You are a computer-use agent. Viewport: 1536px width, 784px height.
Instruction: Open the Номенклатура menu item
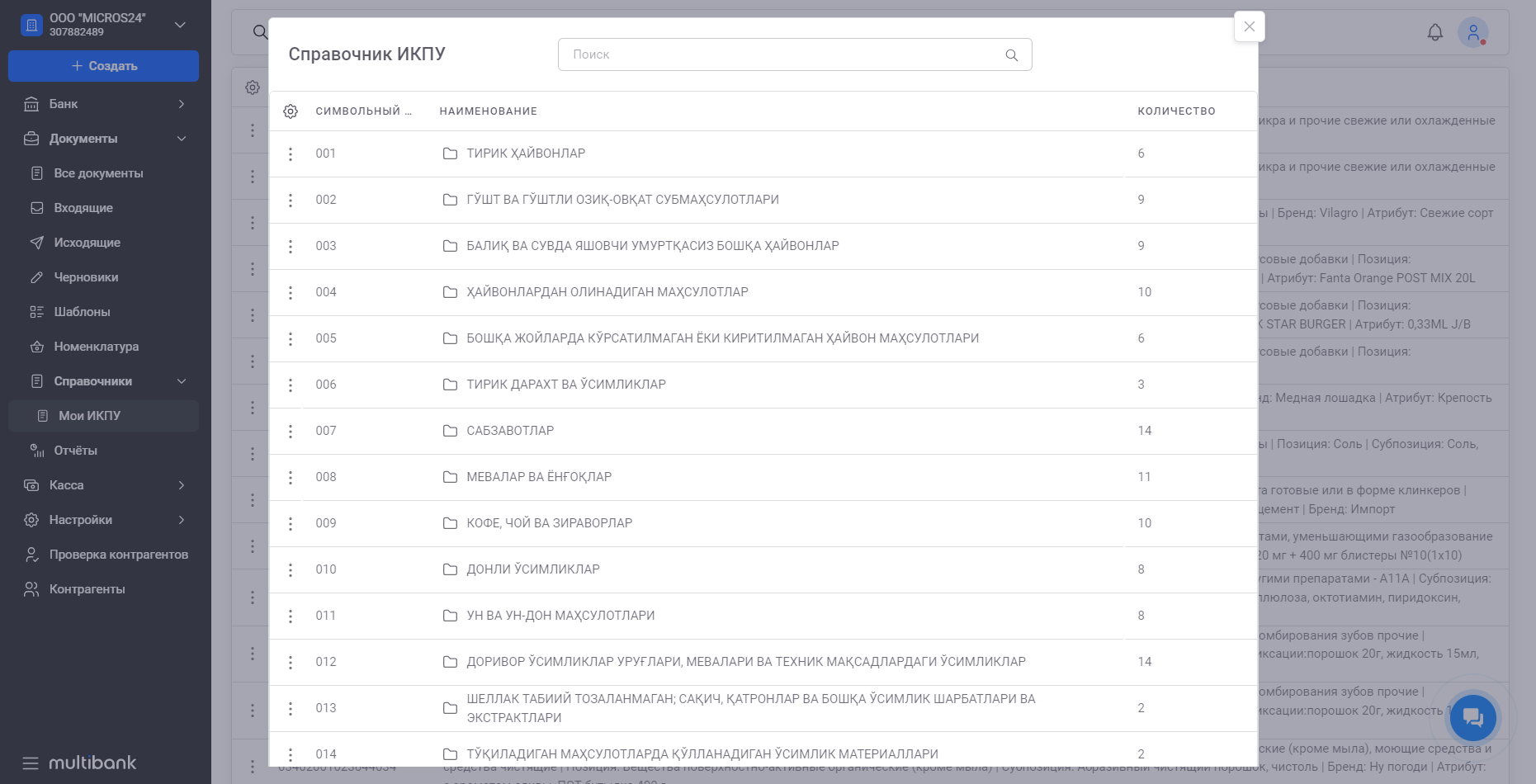tap(96, 347)
